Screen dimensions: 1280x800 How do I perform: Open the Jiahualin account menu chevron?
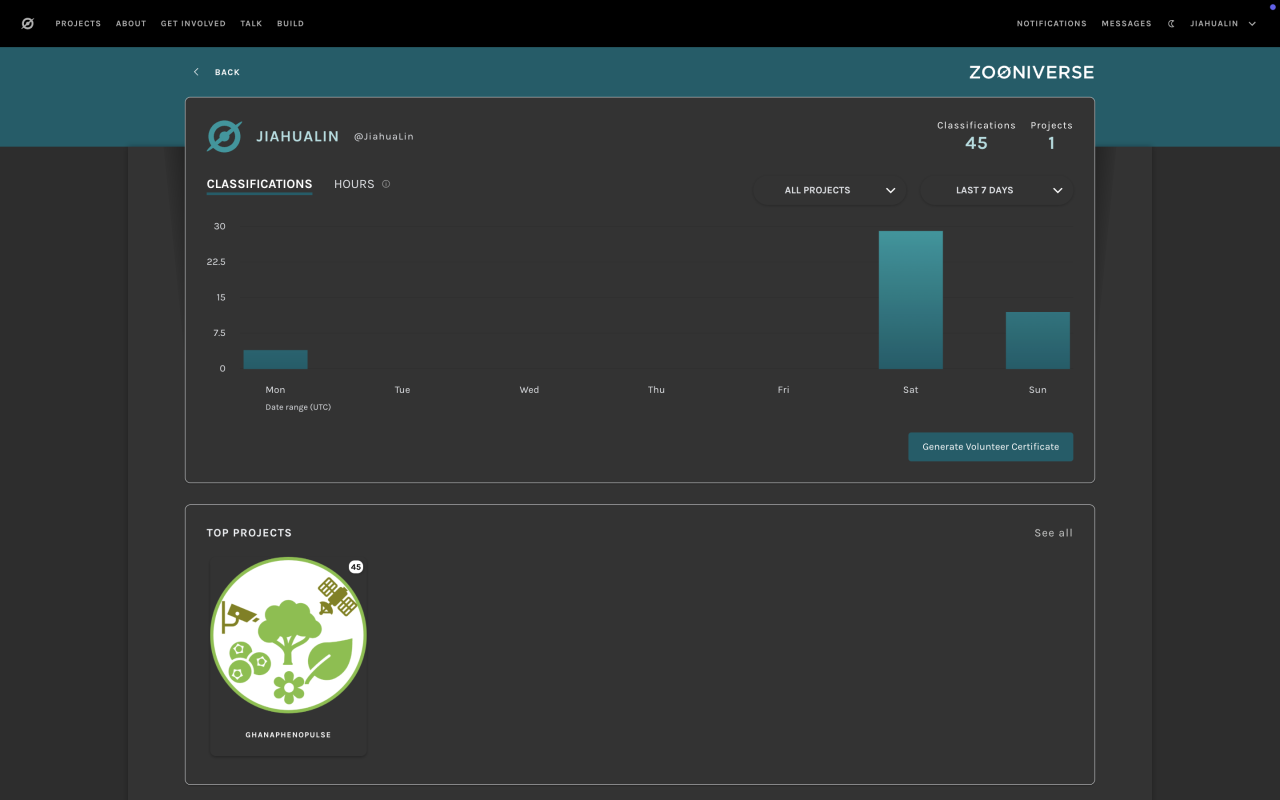[x=1252, y=23]
